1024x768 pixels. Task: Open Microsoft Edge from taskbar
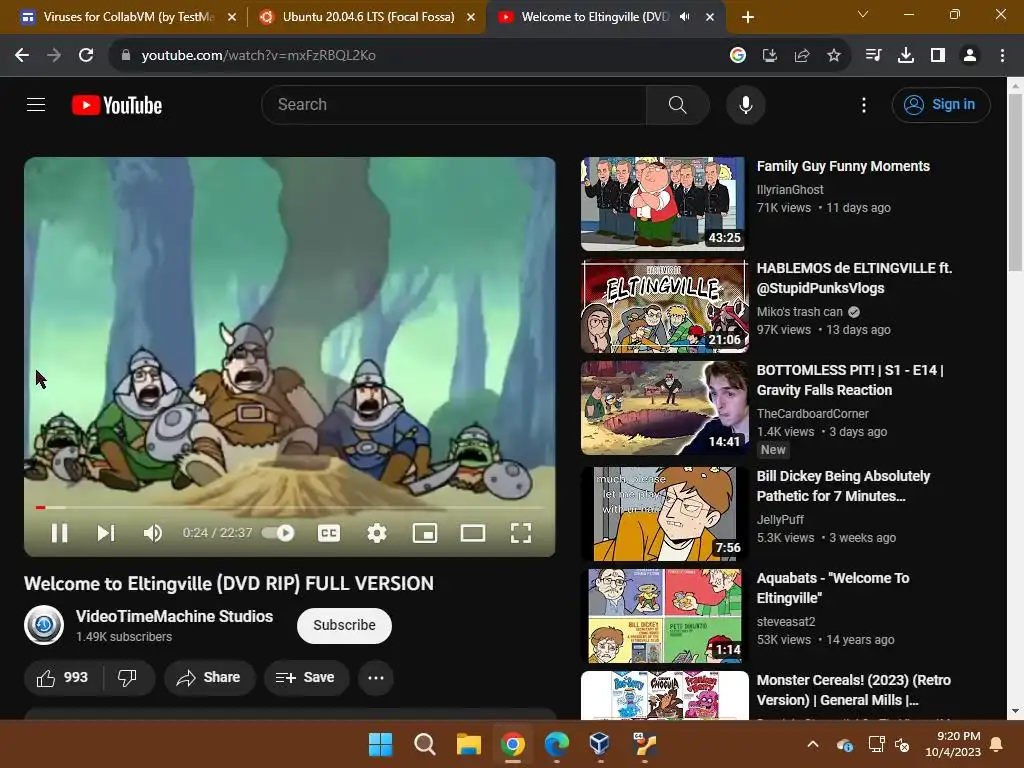point(556,744)
